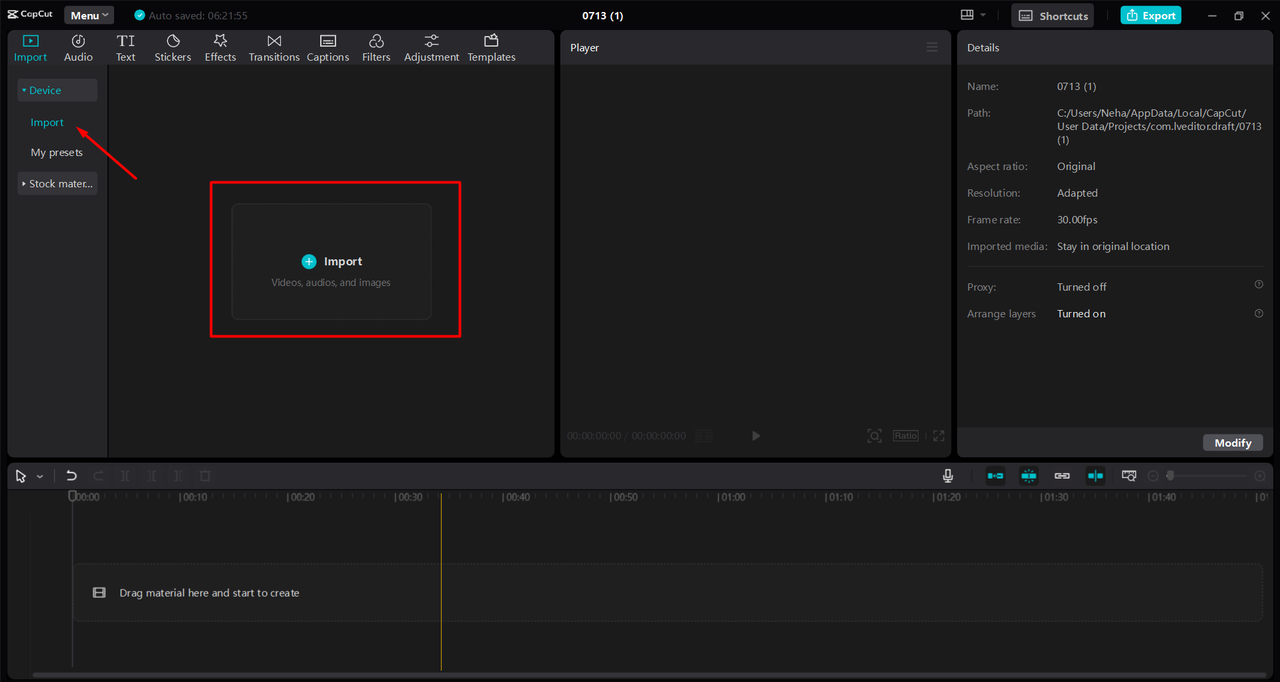This screenshot has height=682, width=1280.
Task: Click 'Stay in original location' value
Action: [x=1113, y=246]
